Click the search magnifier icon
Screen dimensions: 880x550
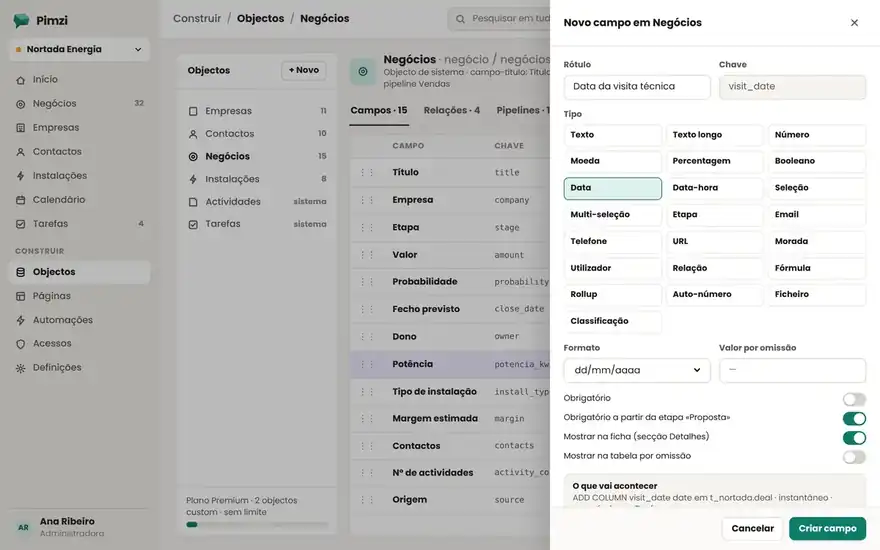coord(460,19)
